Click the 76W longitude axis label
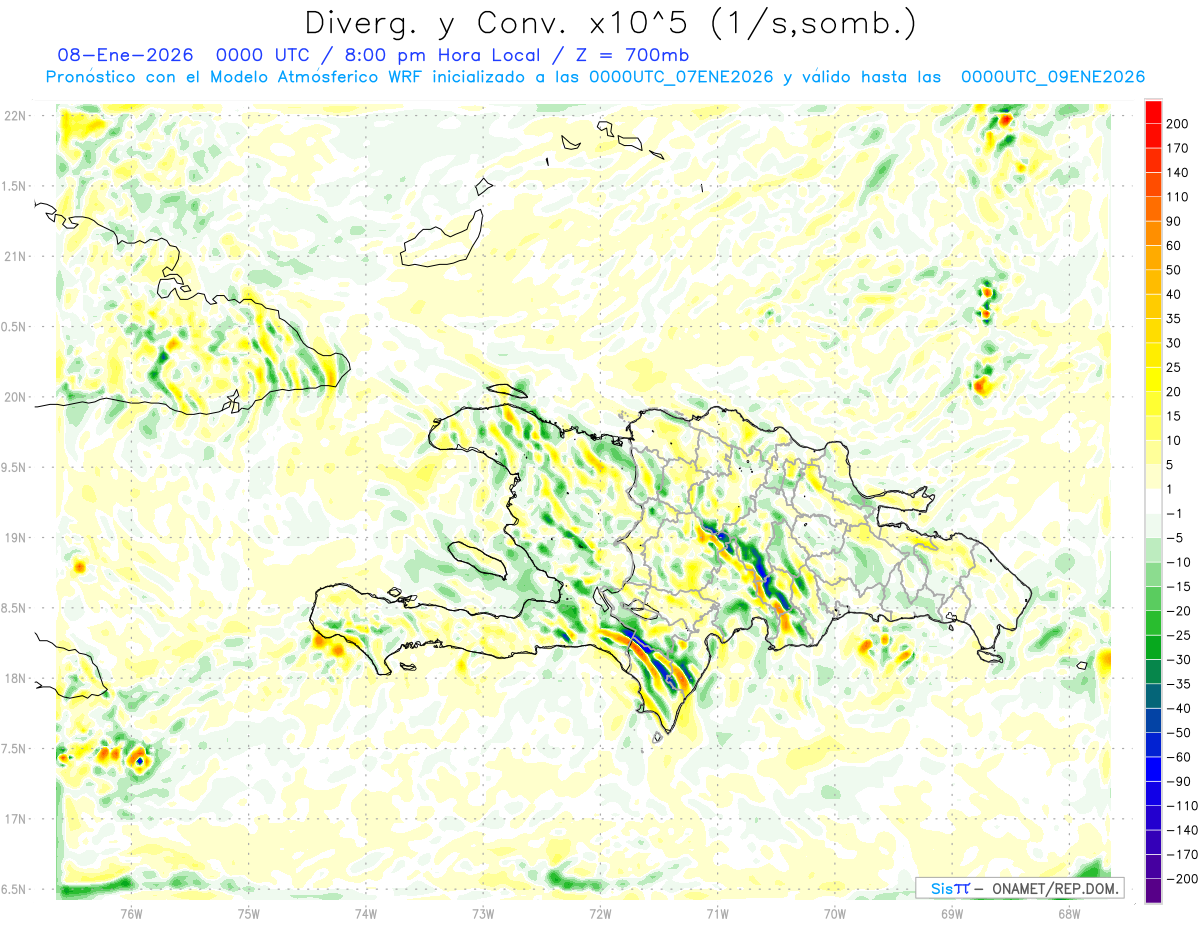Image resolution: width=1200 pixels, height=927 pixels. (130, 913)
